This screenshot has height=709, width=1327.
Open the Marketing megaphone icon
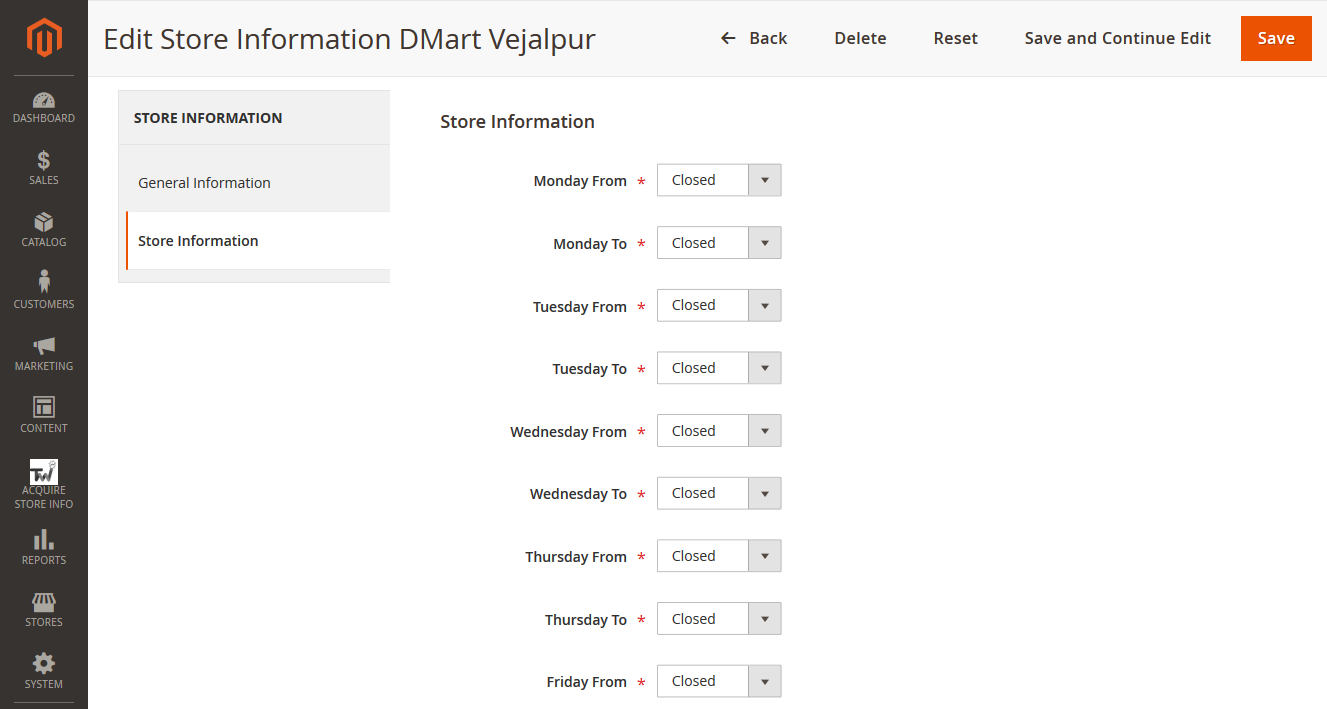tap(44, 346)
